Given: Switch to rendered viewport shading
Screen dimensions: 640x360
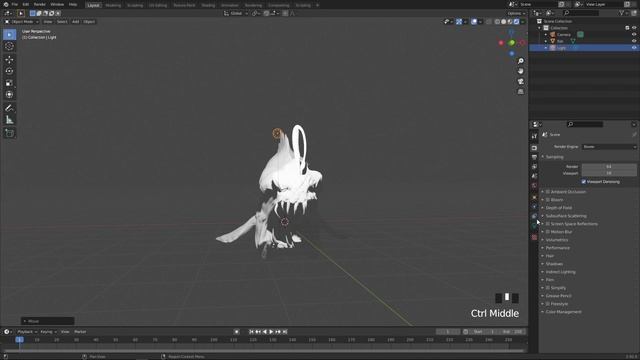Looking at the screenshot, I should pyautogui.click(x=516, y=22).
